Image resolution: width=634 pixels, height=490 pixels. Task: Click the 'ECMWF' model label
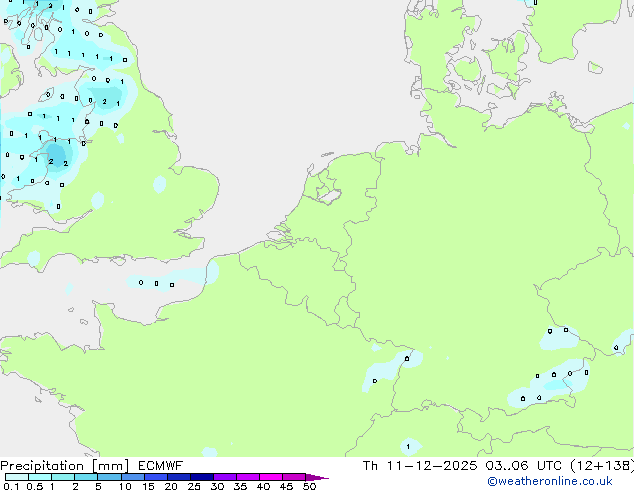pos(161,466)
